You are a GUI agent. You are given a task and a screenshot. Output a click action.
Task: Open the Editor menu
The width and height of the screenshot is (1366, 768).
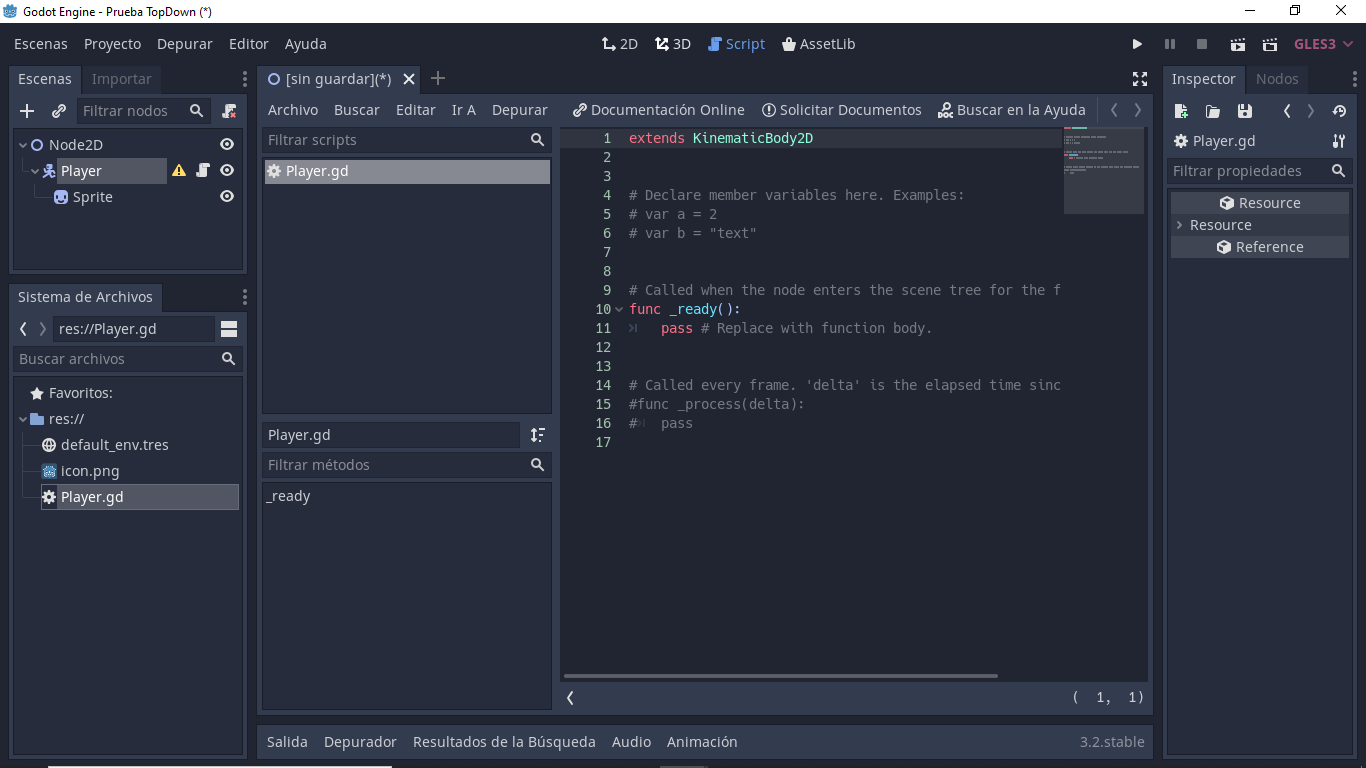[x=249, y=44]
